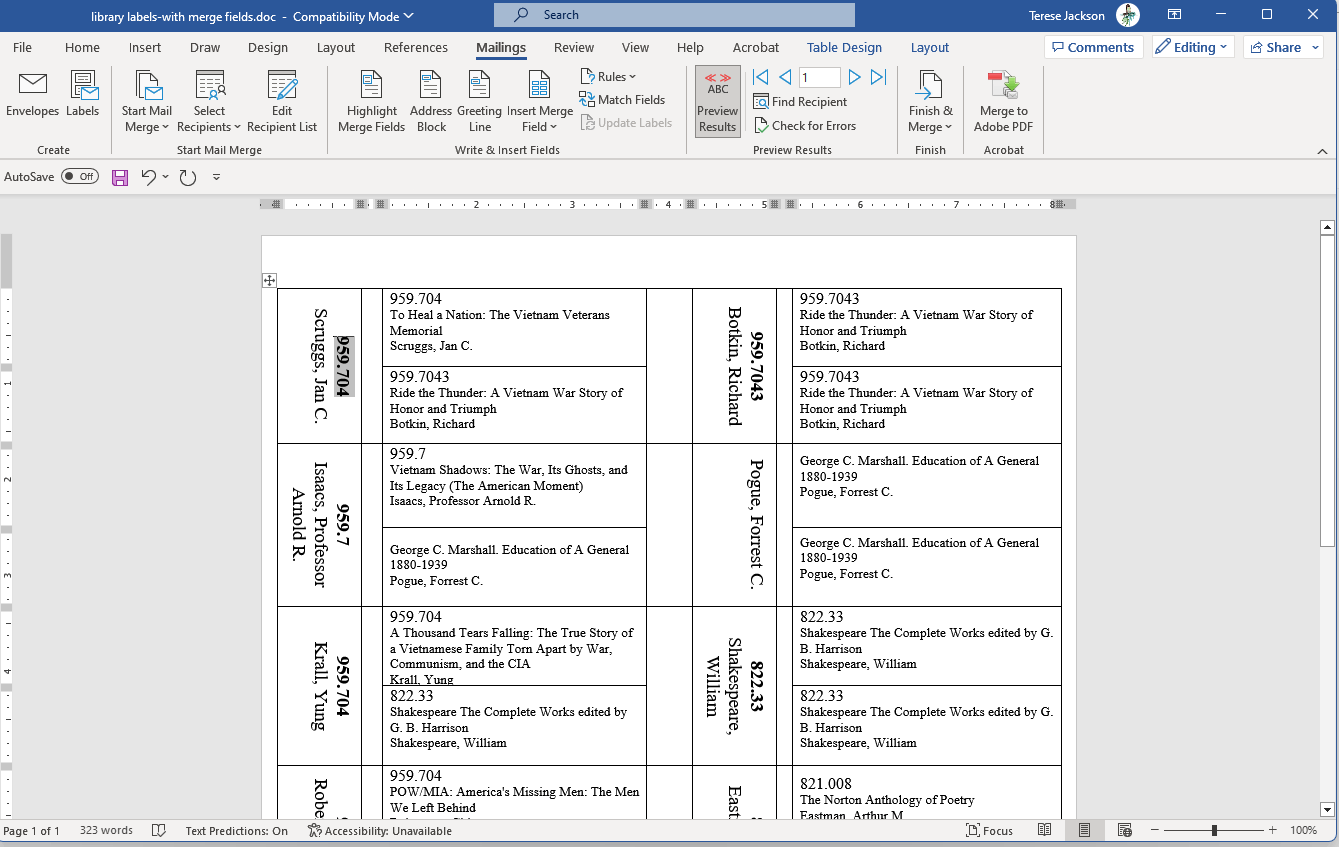1339x847 pixels.
Task: Go to next record
Action: pos(854,77)
